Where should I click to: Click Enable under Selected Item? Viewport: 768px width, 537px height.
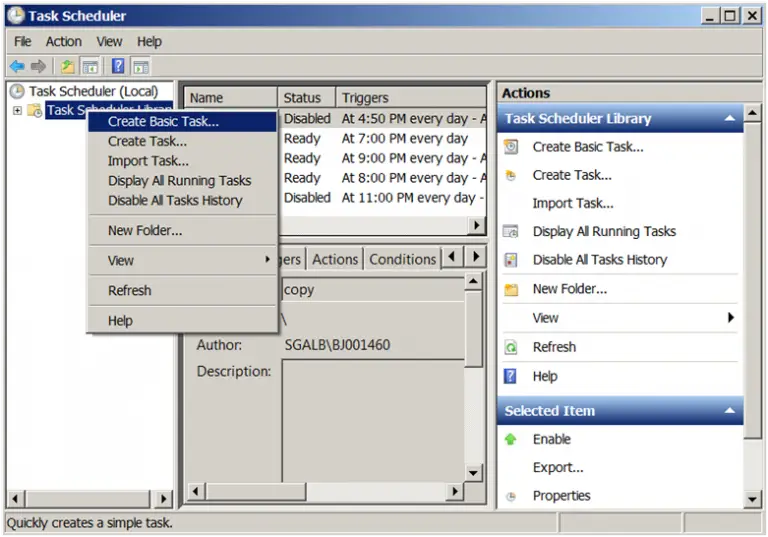(552, 439)
